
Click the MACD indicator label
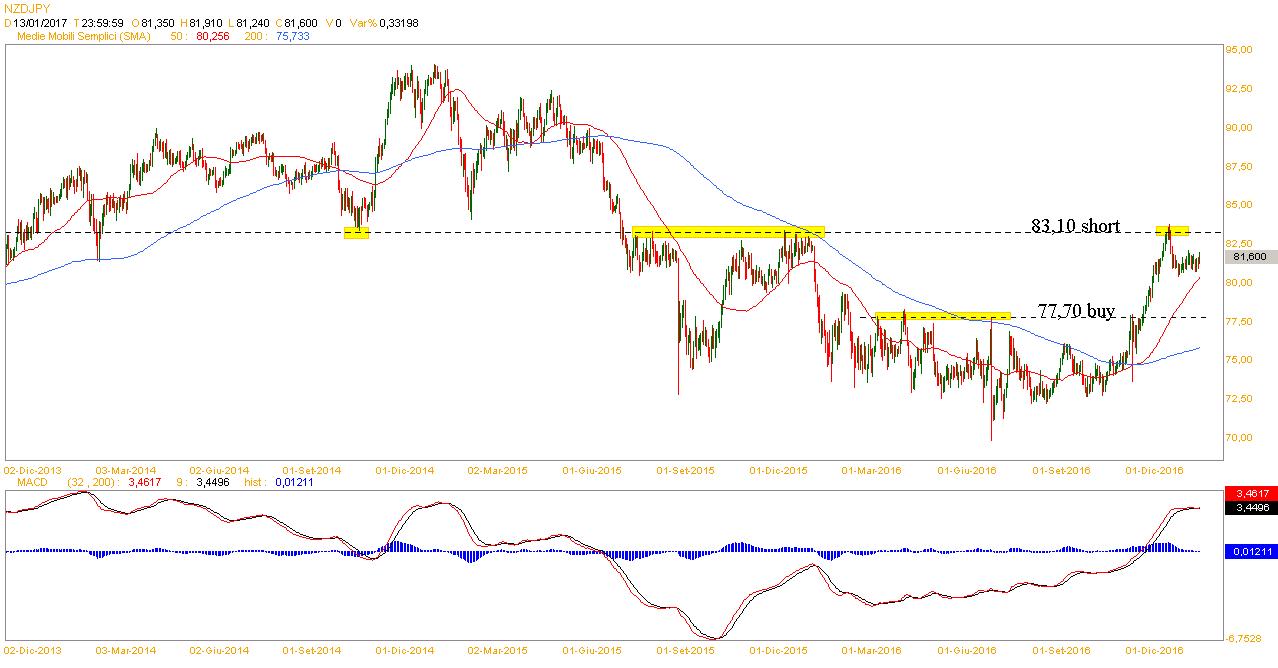pos(22,482)
